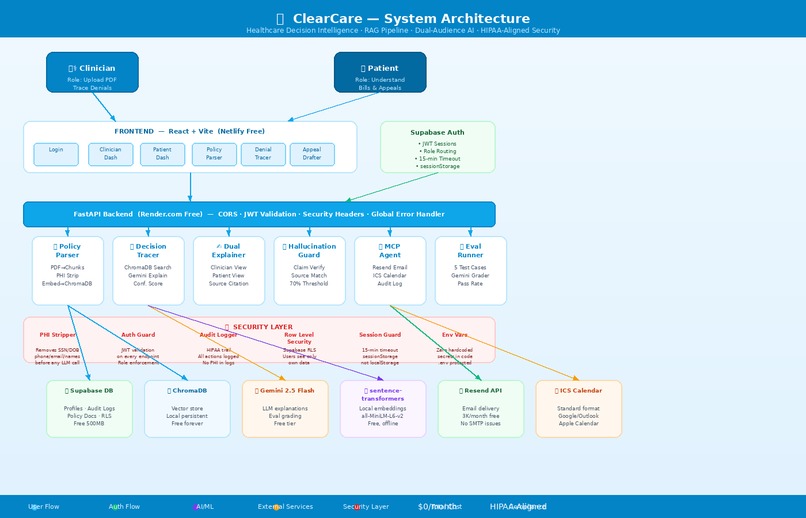Click the PHI Stripper security label
Screen dimensions: 806x518
click(x=58, y=335)
